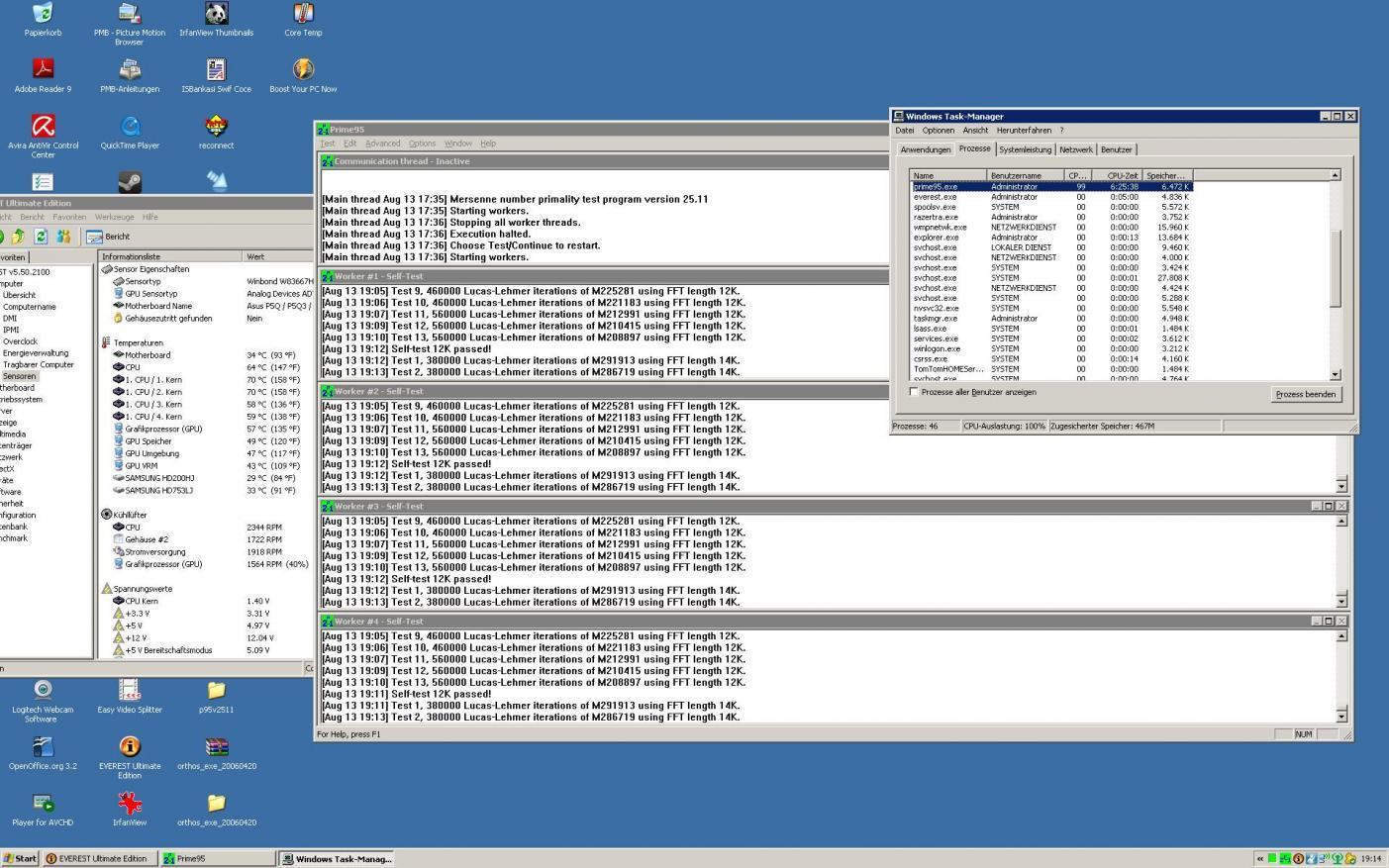
Task: Open the Netzwerk tab in Task-Manager
Action: point(1076,149)
